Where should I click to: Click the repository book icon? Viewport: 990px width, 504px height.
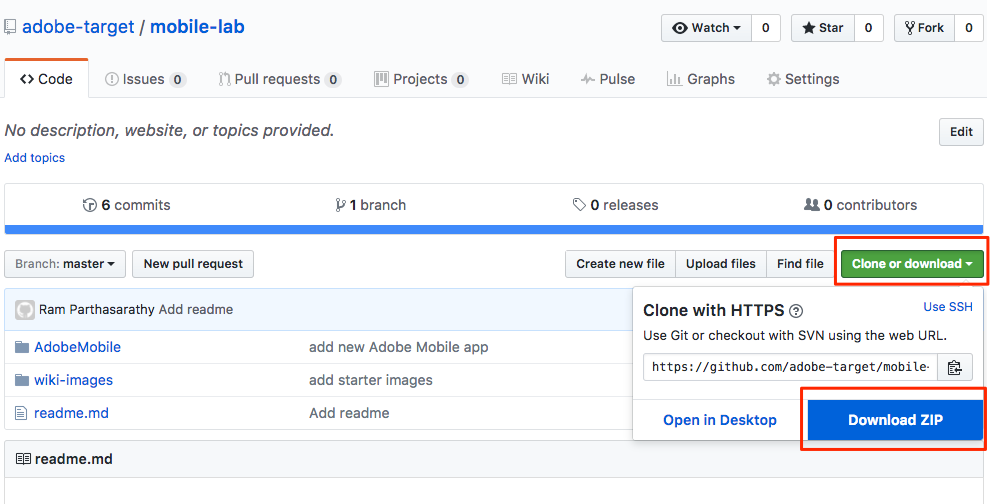(x=10, y=28)
